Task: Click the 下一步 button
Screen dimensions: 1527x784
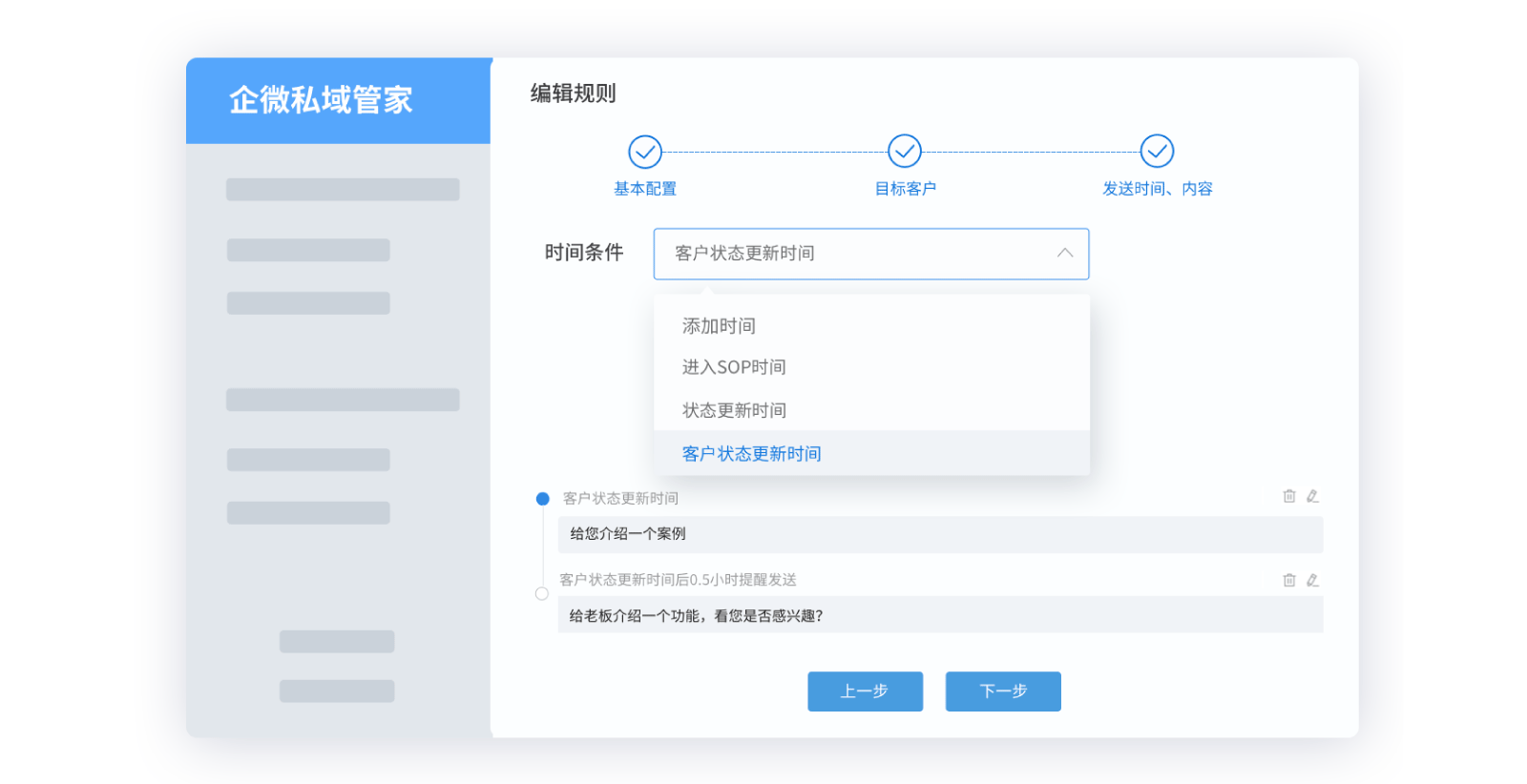Action: pyautogui.click(x=1003, y=691)
